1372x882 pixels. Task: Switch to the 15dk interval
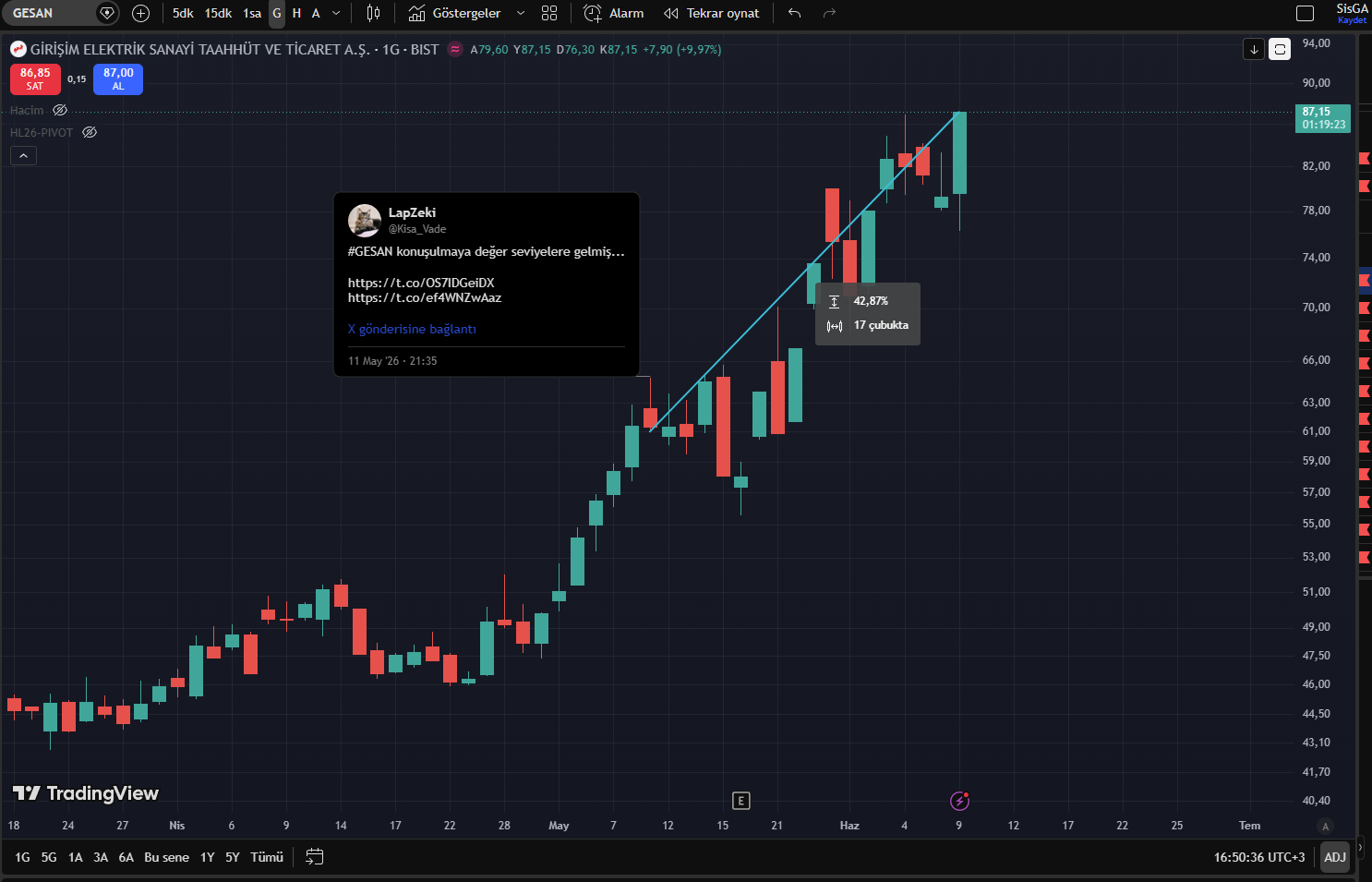coord(218,13)
